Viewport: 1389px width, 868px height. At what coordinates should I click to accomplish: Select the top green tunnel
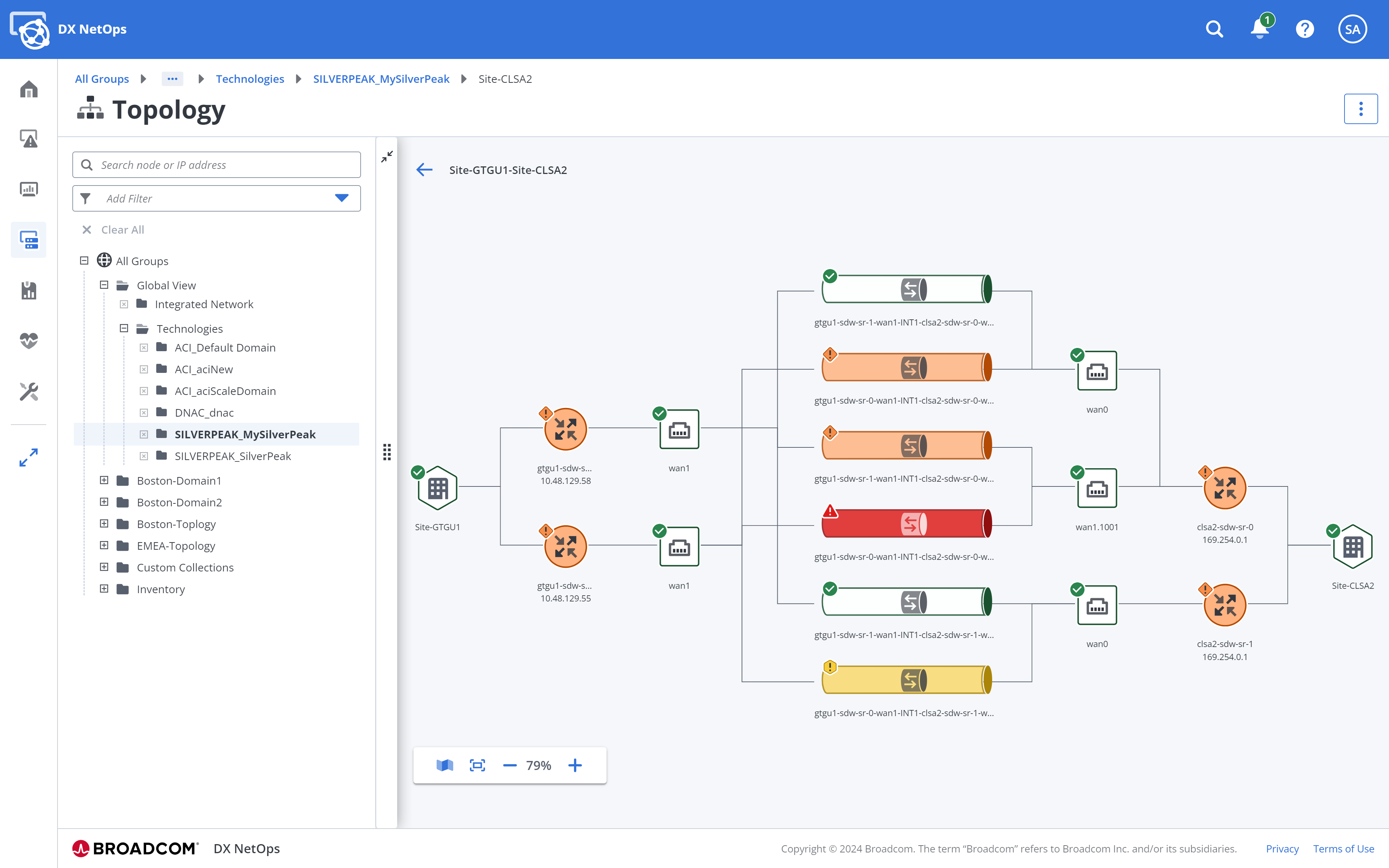906,289
